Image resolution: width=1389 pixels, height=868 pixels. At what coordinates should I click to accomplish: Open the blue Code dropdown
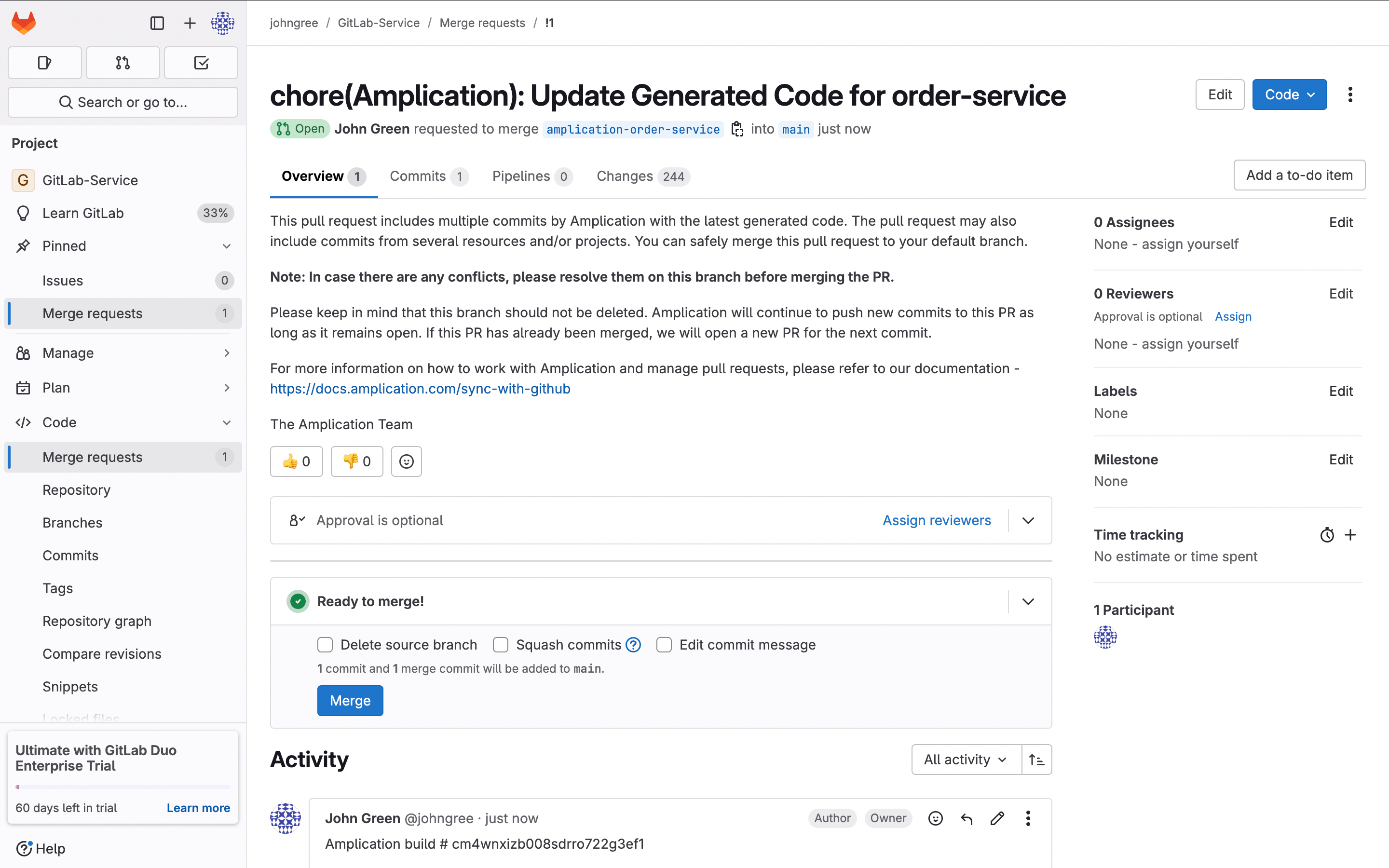(1289, 95)
